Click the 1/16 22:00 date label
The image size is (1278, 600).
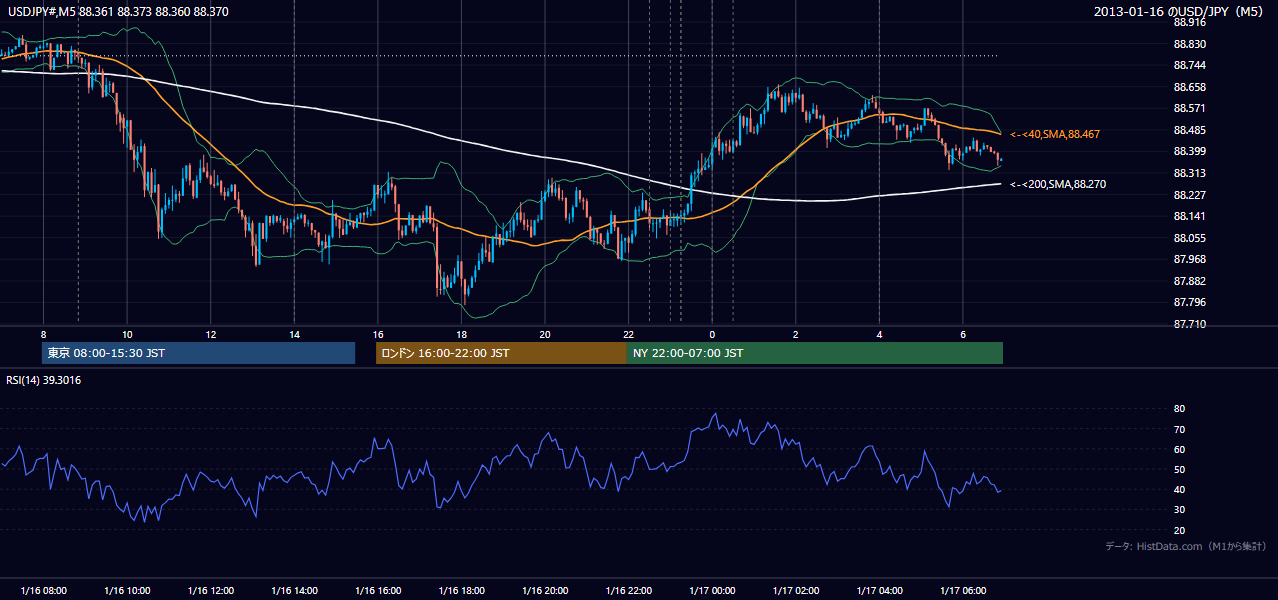click(x=628, y=591)
